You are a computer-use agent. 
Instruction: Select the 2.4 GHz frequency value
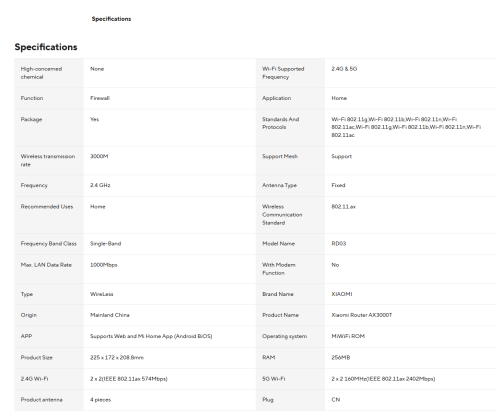click(100, 185)
